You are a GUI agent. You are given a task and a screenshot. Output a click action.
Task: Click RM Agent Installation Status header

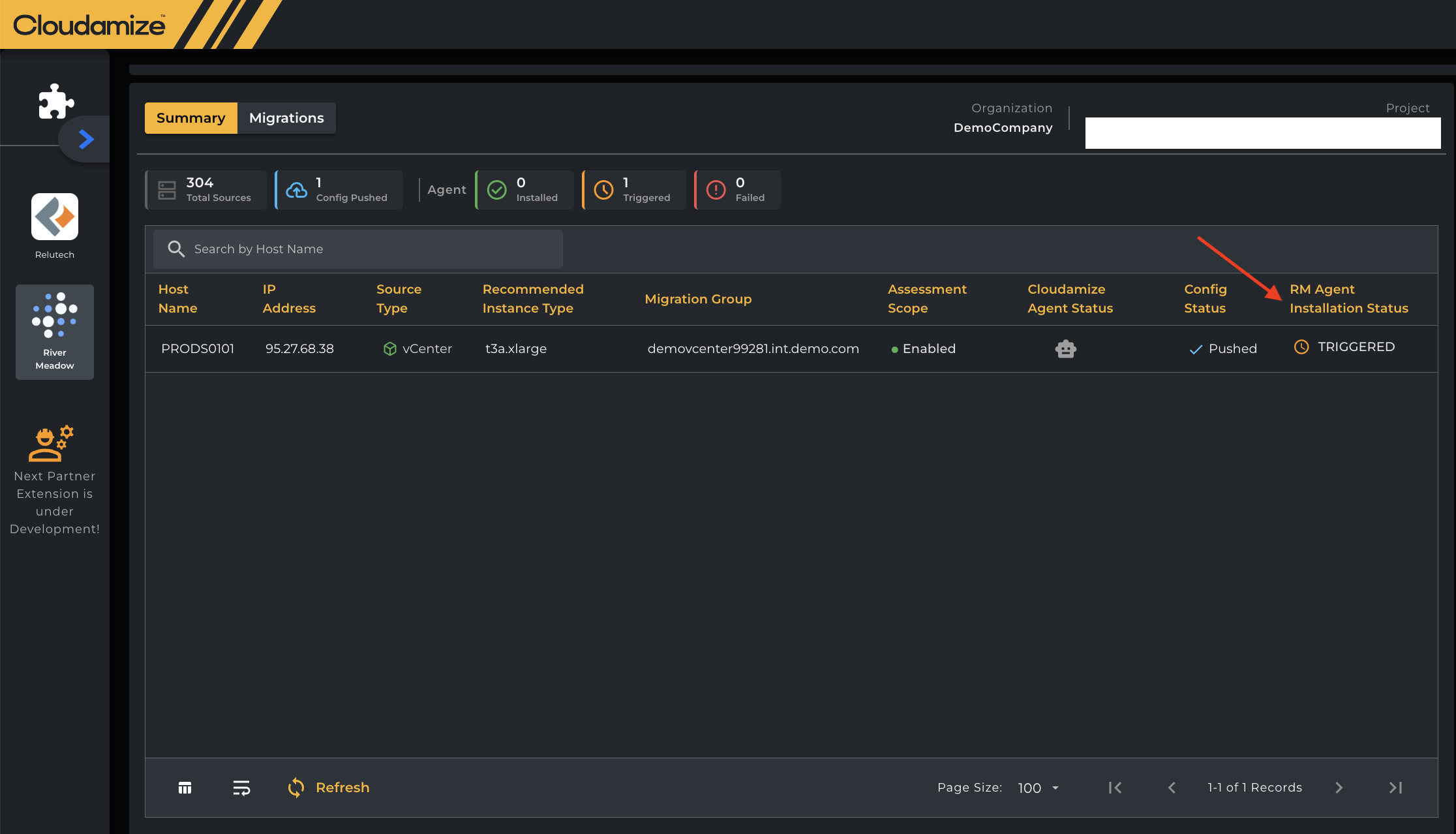(1349, 299)
